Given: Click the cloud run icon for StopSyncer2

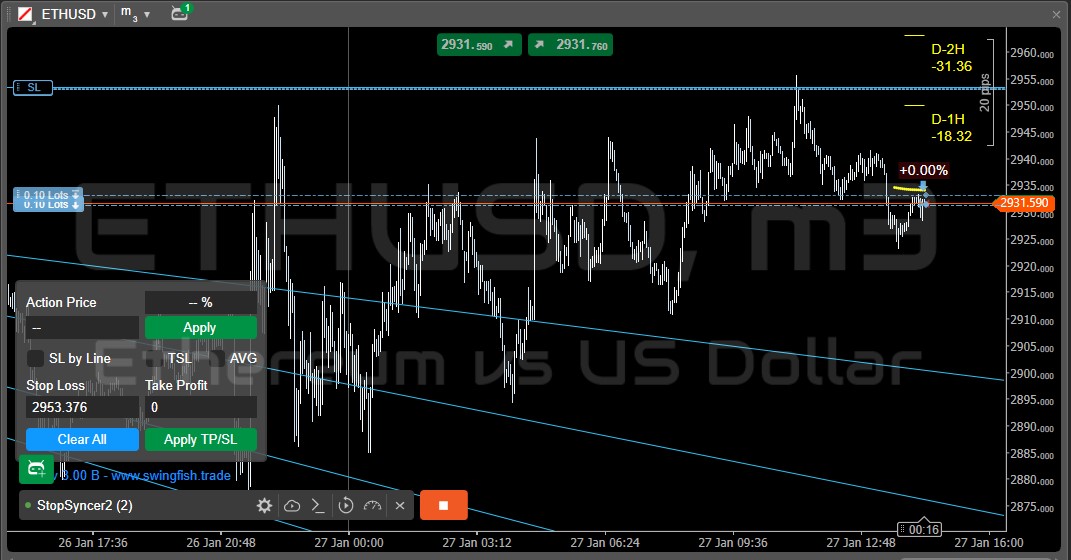Looking at the screenshot, I should click(292, 506).
